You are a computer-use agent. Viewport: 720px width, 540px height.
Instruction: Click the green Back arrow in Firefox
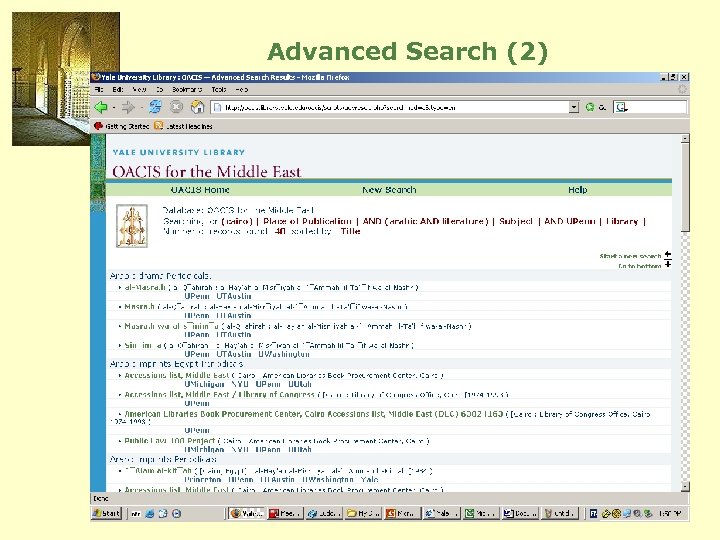pos(101,107)
